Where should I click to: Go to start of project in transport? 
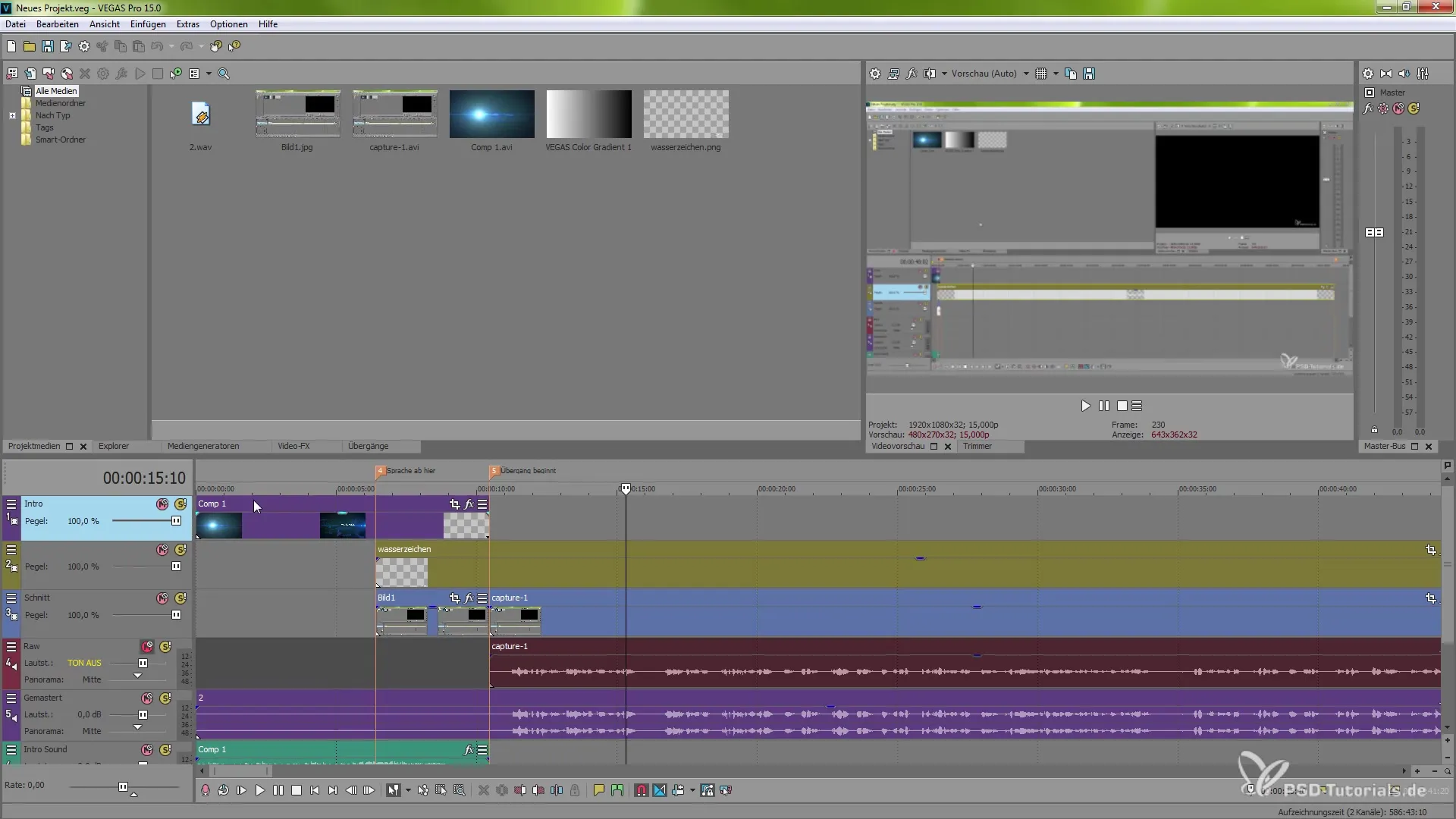pyautogui.click(x=315, y=790)
